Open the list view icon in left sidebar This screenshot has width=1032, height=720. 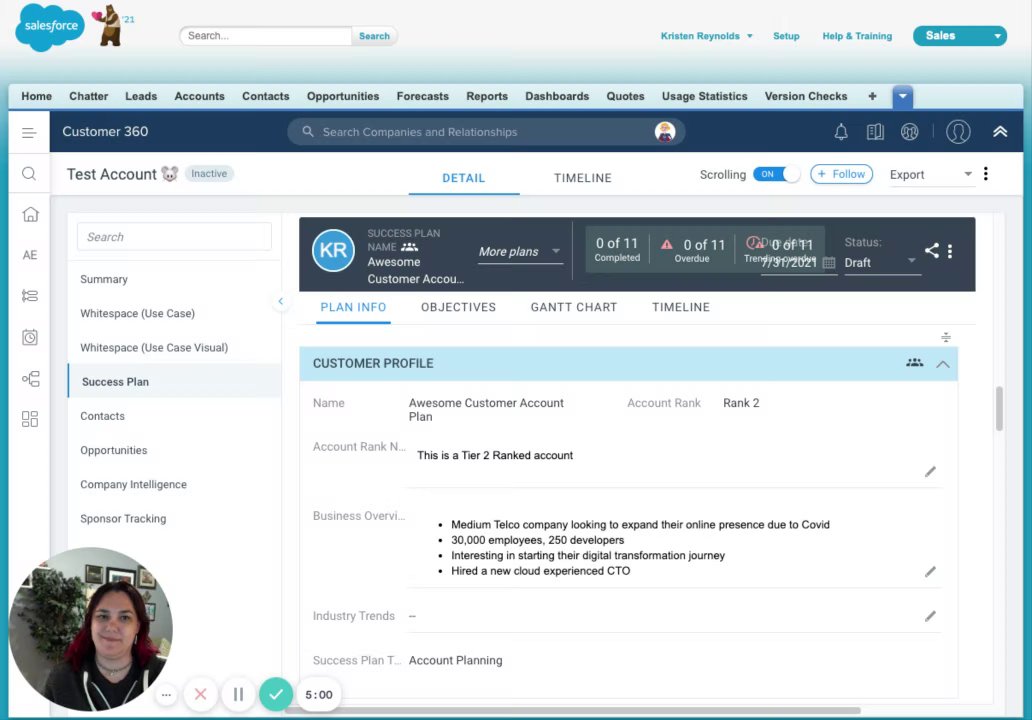coord(30,296)
